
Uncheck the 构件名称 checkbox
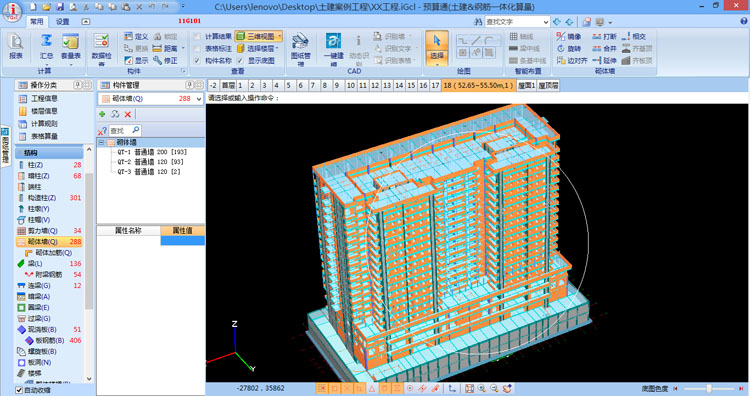[x=197, y=61]
